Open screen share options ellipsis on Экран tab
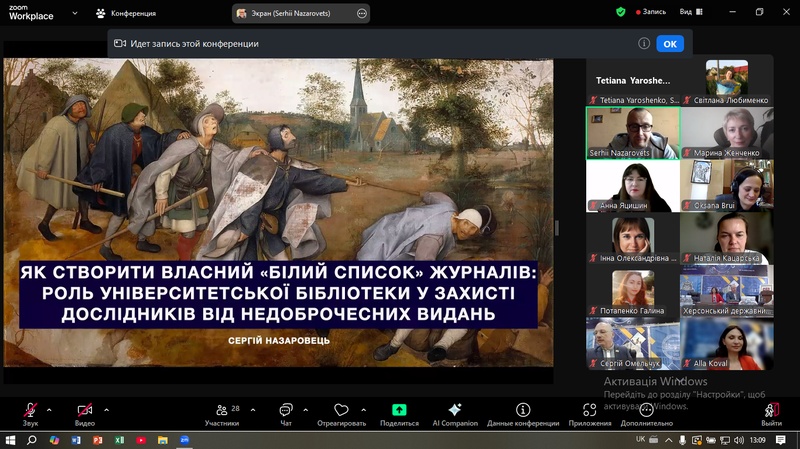The image size is (800, 449). tap(362, 13)
